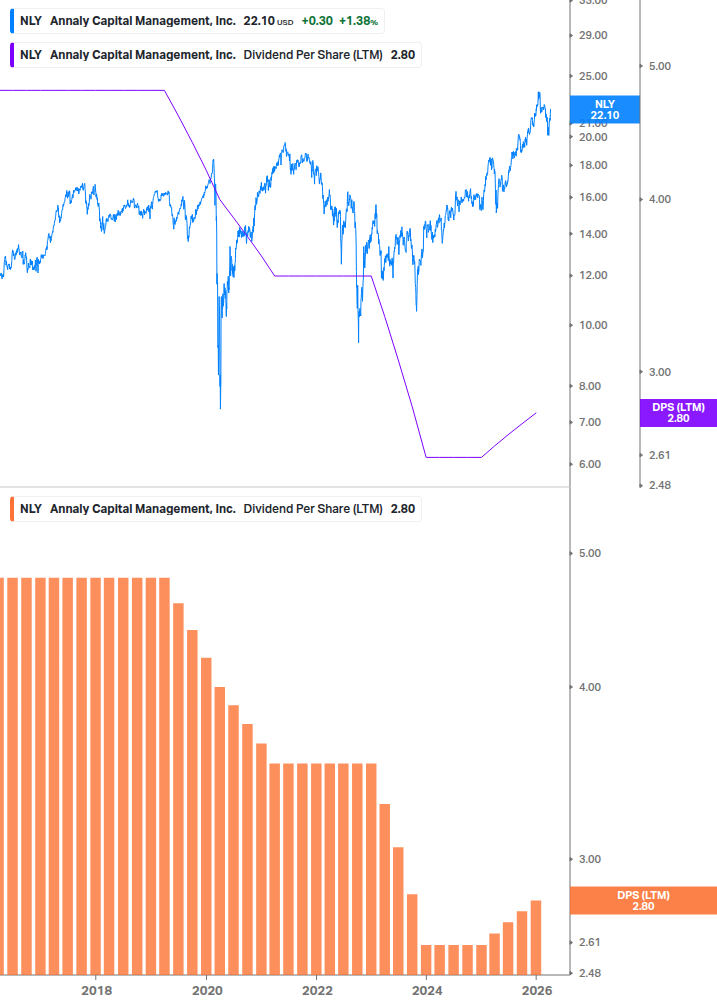This screenshot has width=717, height=1005.
Task: Click the purple DPS (LTM) 2.80 axis tag
Action: coord(678,413)
